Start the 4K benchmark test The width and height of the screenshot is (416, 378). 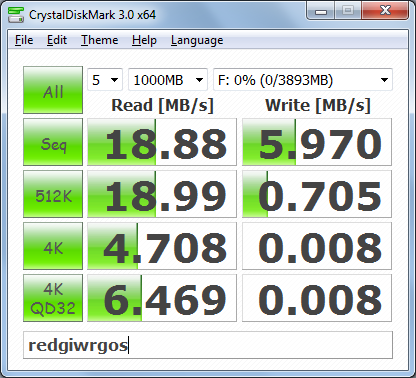[53, 246]
